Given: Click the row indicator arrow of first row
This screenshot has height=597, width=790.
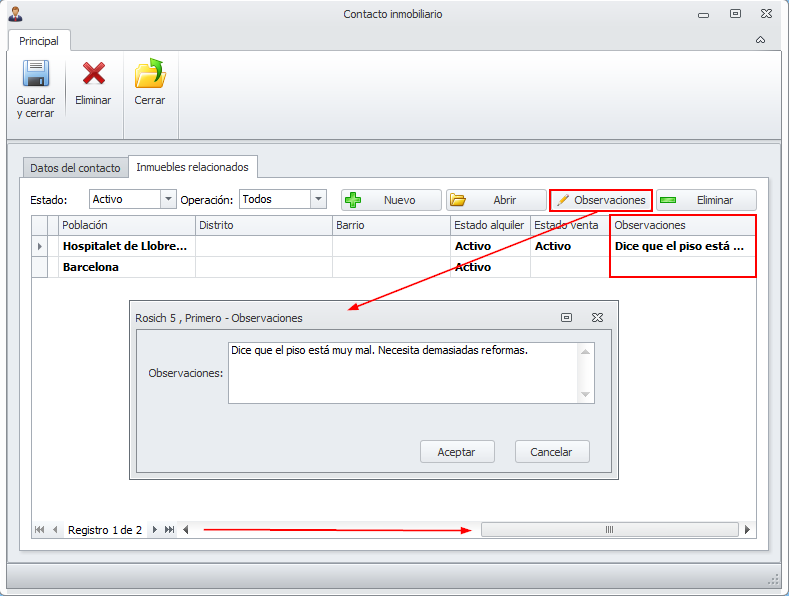Looking at the screenshot, I should click(x=40, y=246).
